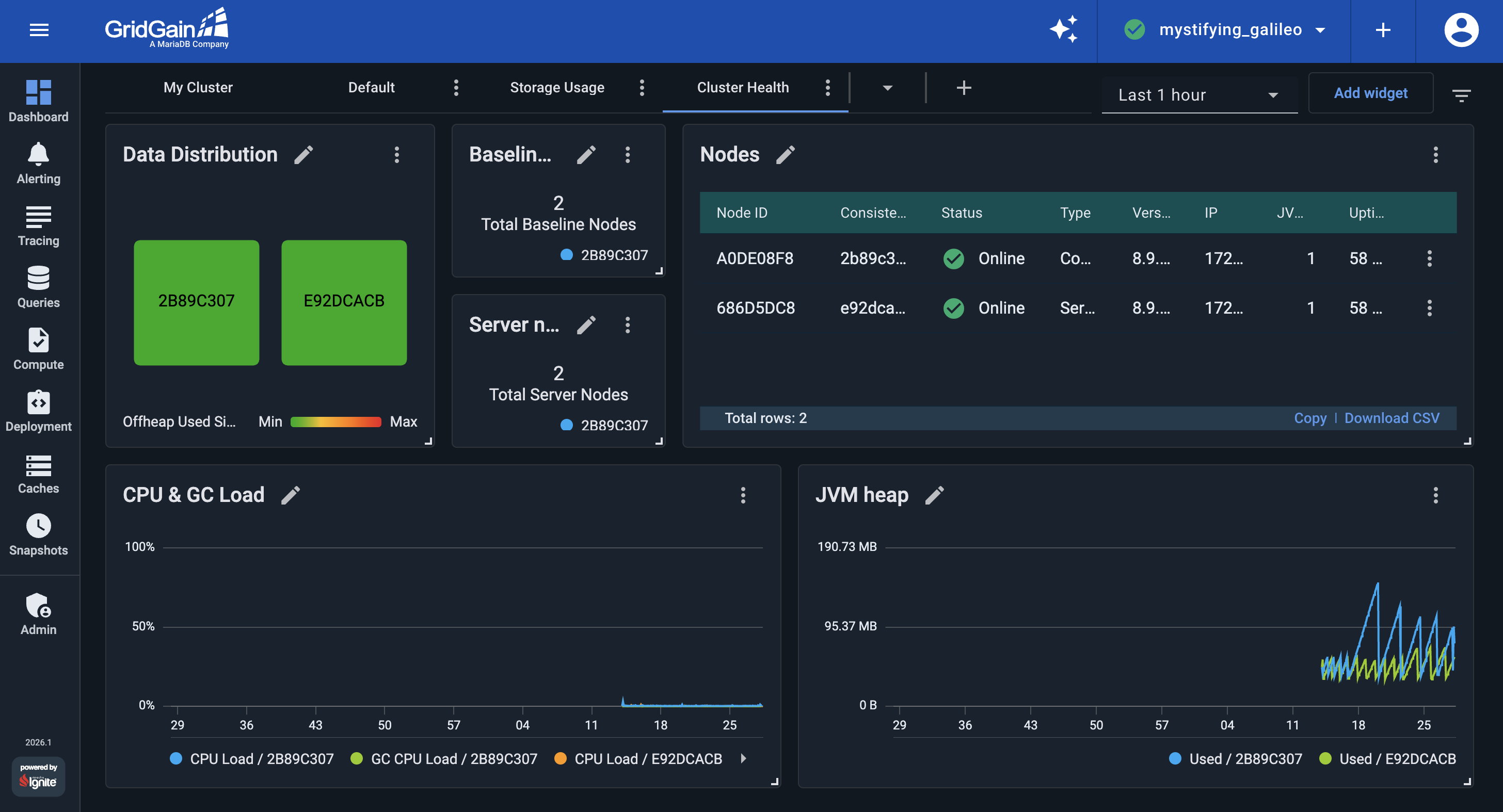The image size is (1503, 812).
Task: Open row actions for node A0DE08F8
Action: (1429, 258)
